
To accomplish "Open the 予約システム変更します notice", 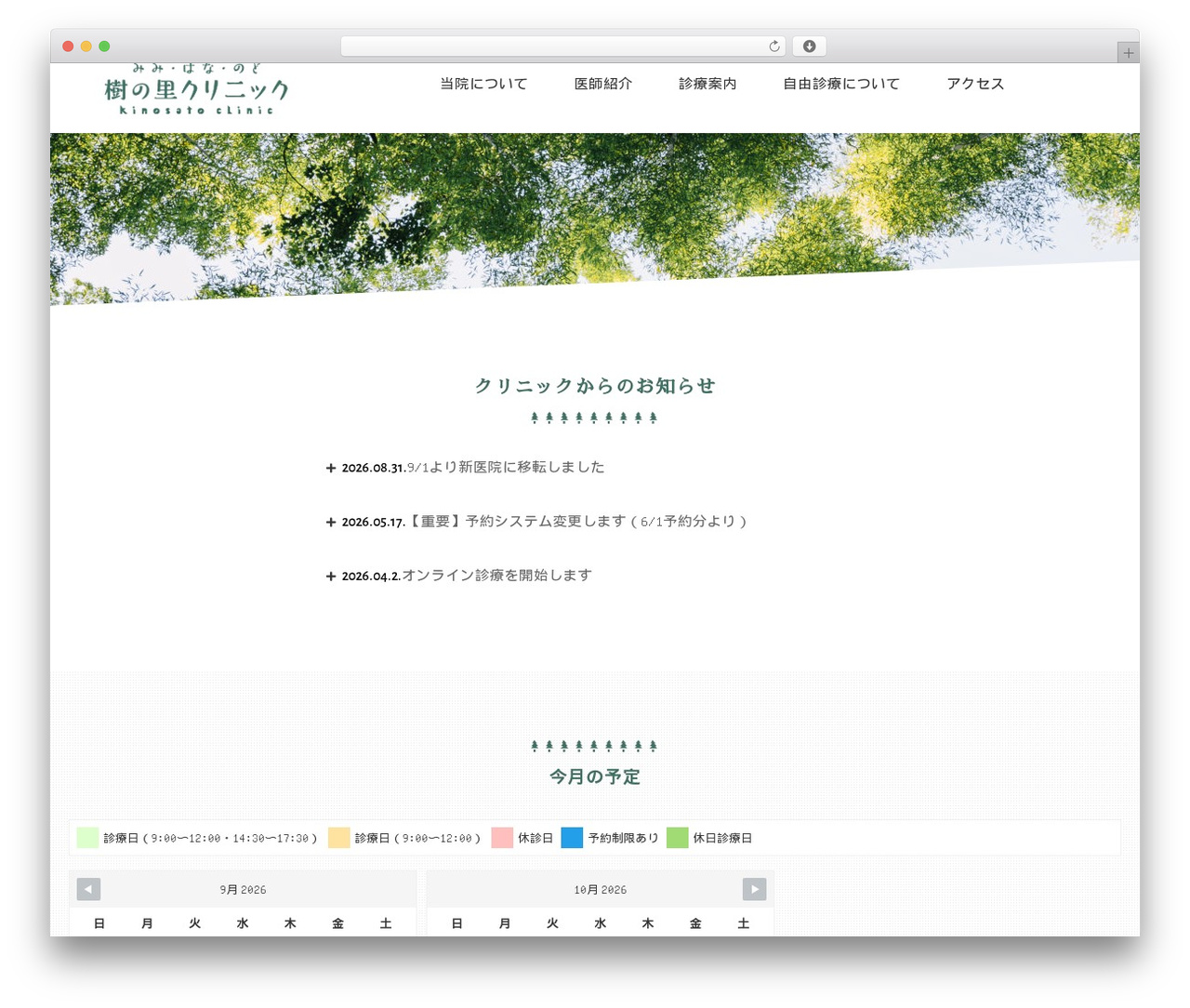I will [577, 521].
